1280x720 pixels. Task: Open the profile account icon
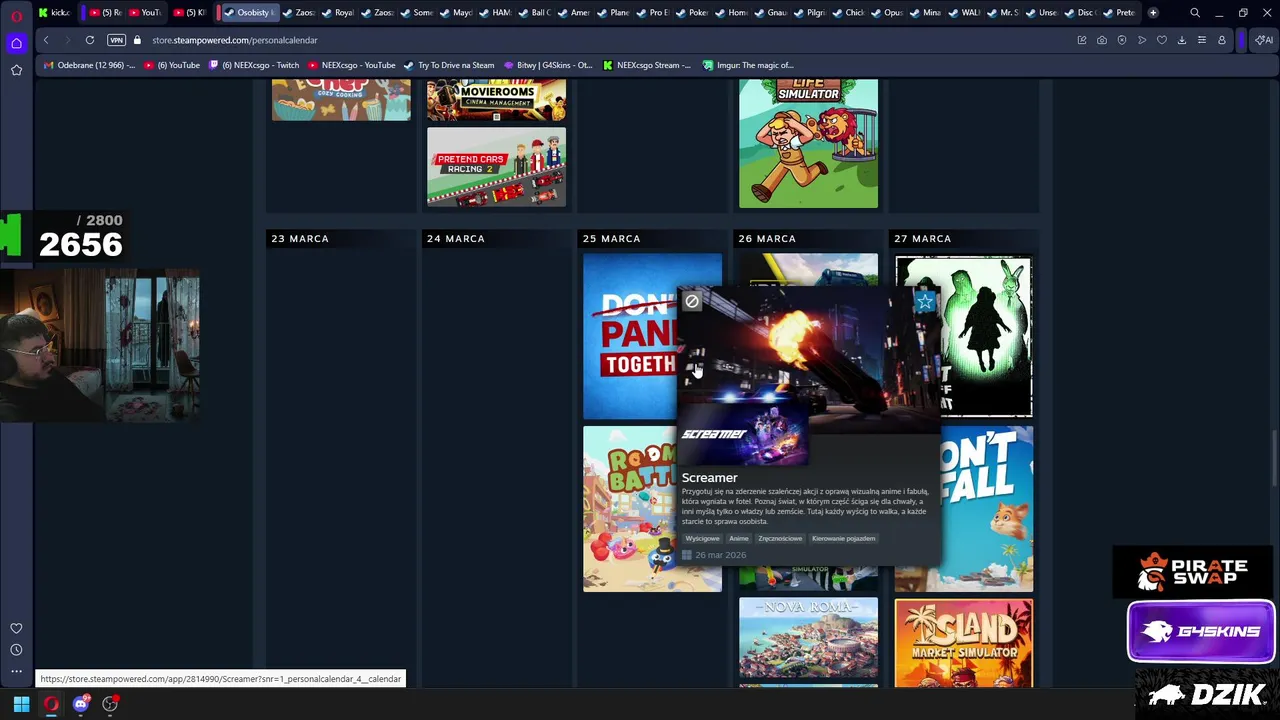[1222, 40]
